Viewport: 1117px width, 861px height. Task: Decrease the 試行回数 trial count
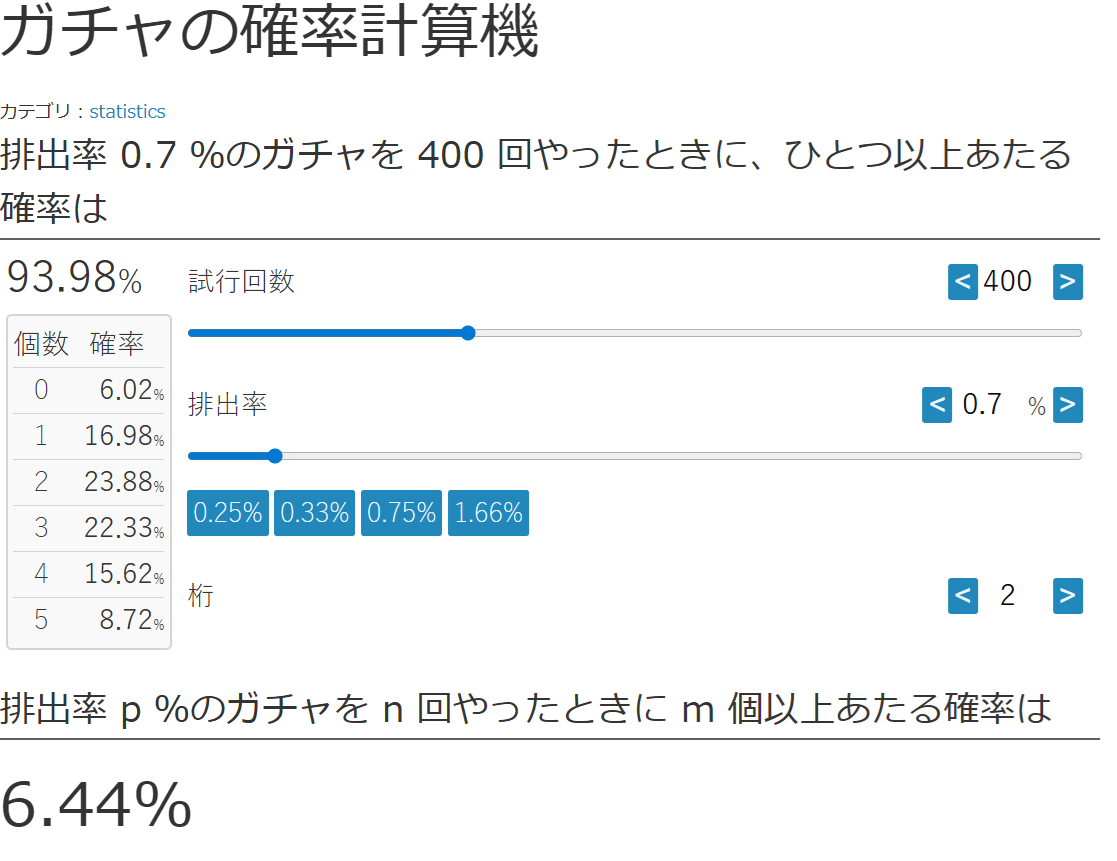(x=962, y=282)
